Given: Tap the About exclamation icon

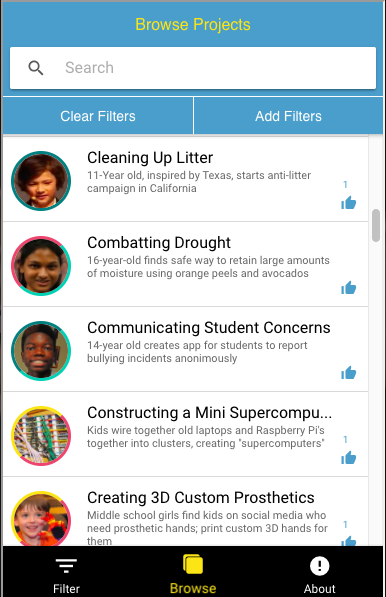Looking at the screenshot, I should click(319, 565).
